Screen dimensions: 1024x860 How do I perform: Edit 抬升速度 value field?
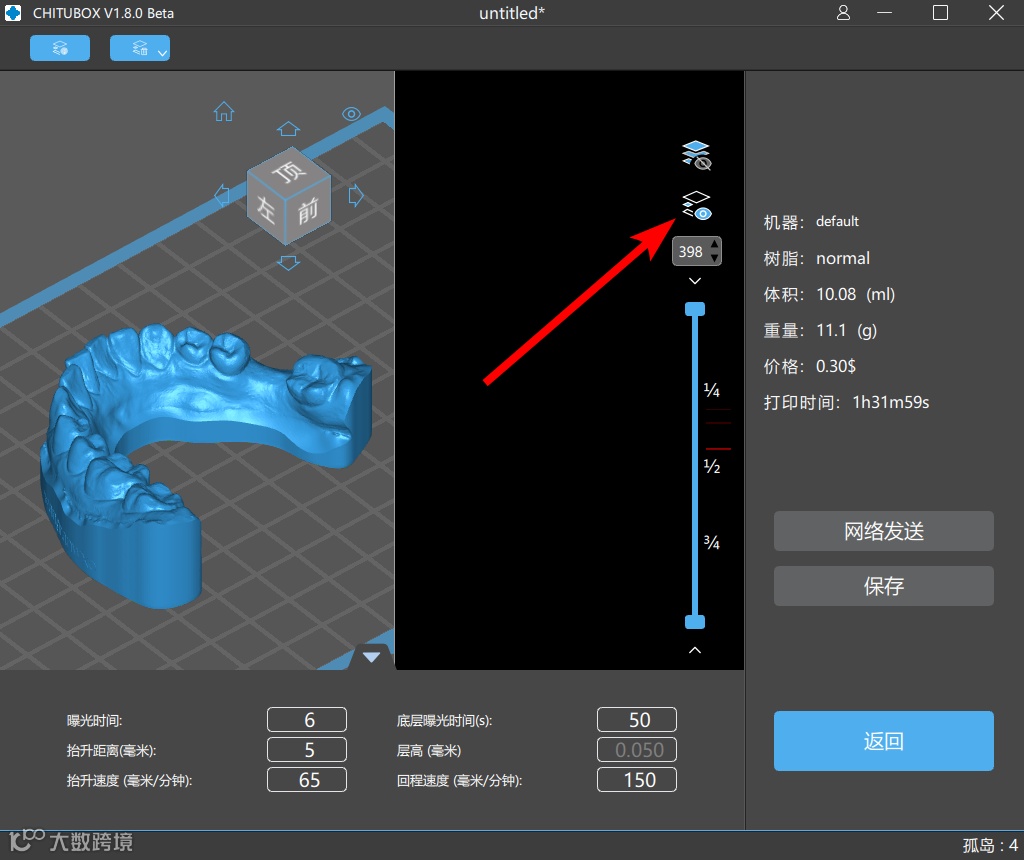(x=307, y=780)
